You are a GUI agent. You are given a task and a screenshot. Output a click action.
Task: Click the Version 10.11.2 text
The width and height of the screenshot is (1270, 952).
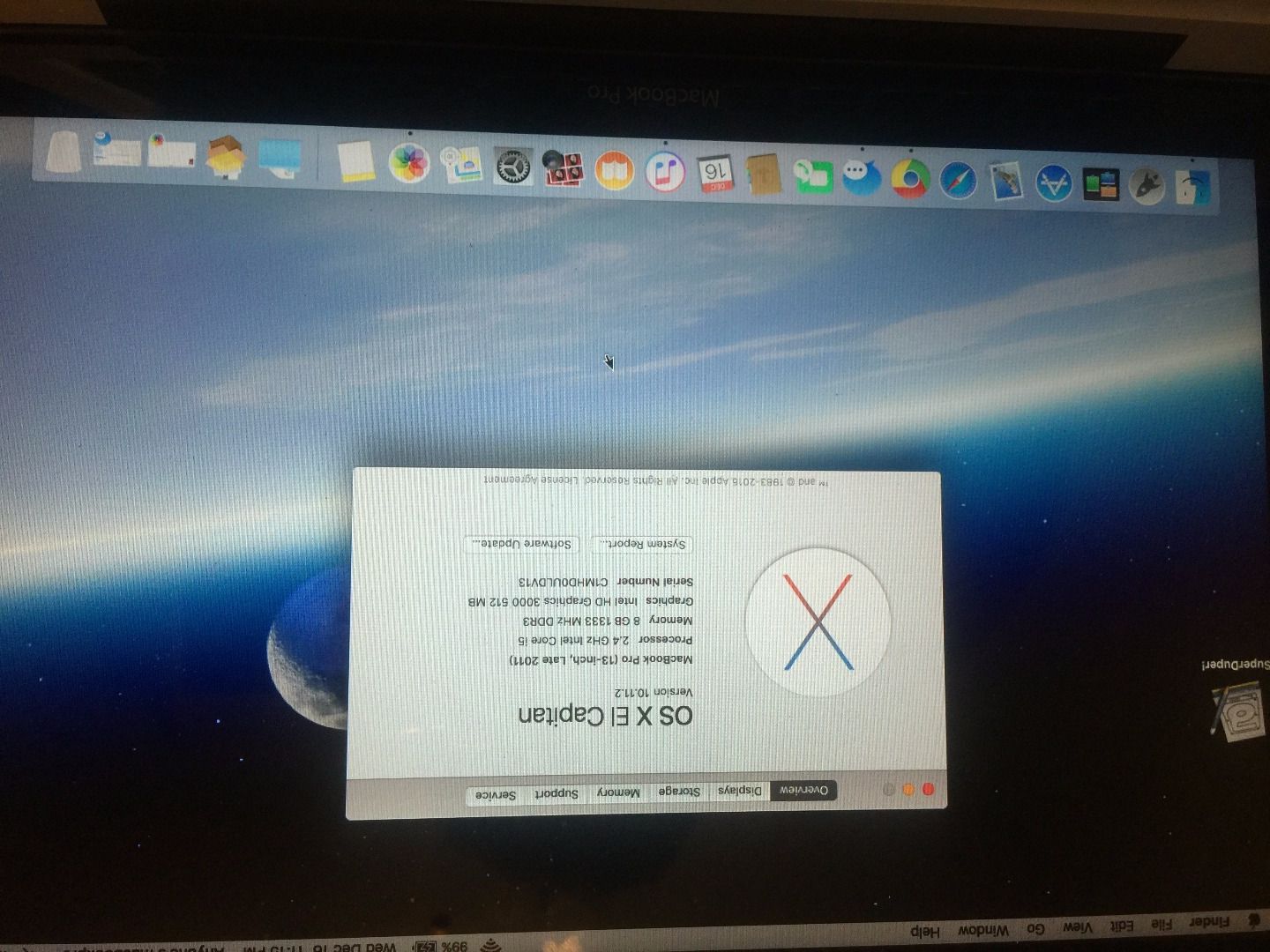tap(654, 692)
